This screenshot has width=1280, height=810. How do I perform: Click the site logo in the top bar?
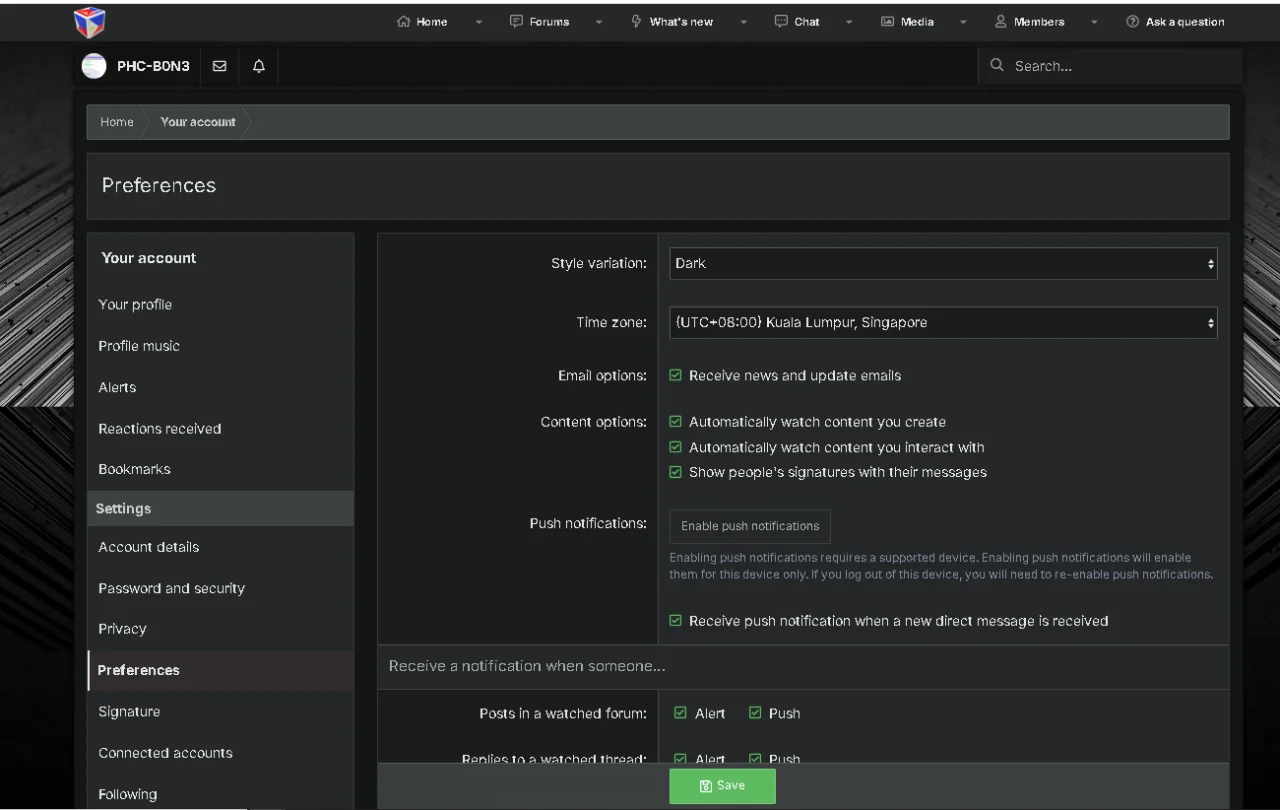tap(90, 21)
